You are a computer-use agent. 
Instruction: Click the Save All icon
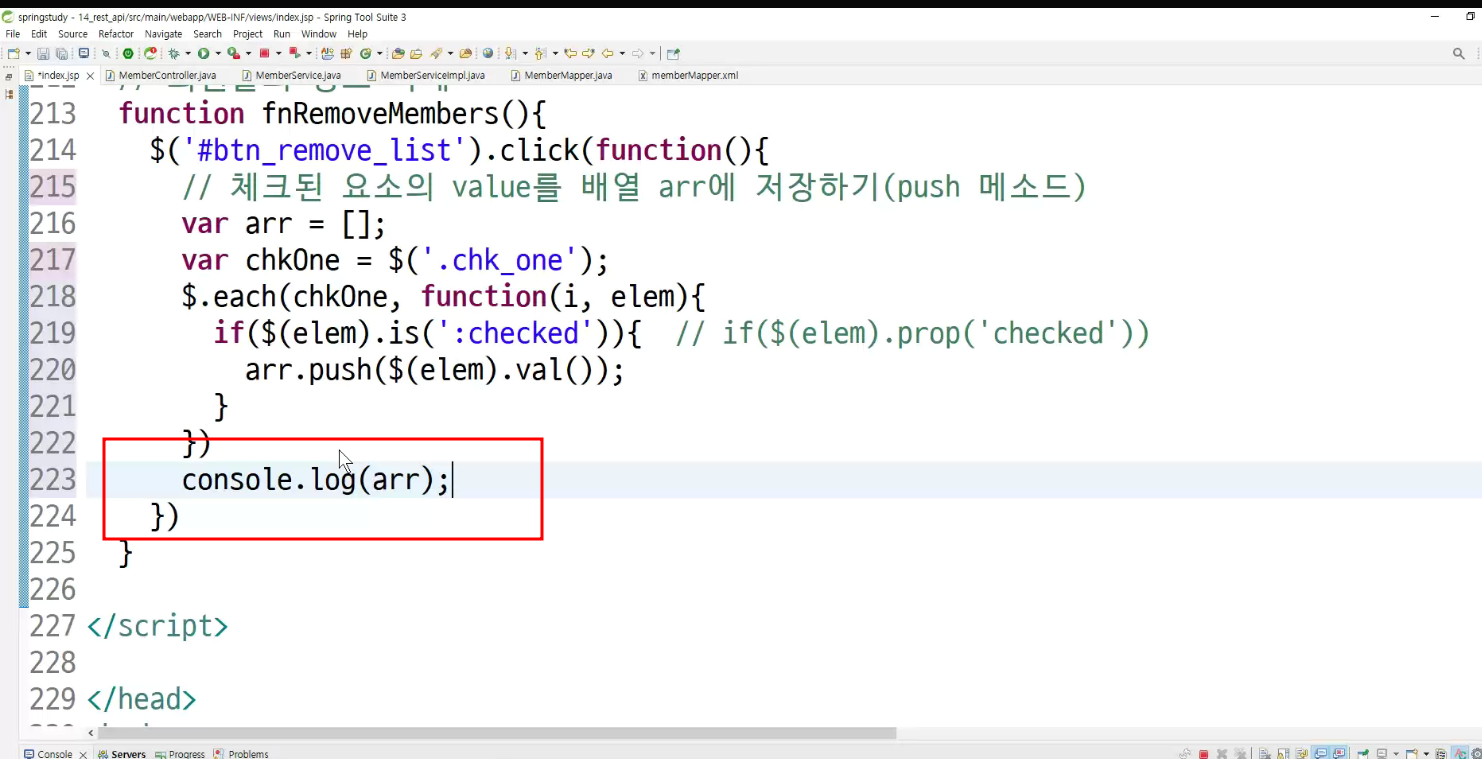pyautogui.click(x=61, y=53)
